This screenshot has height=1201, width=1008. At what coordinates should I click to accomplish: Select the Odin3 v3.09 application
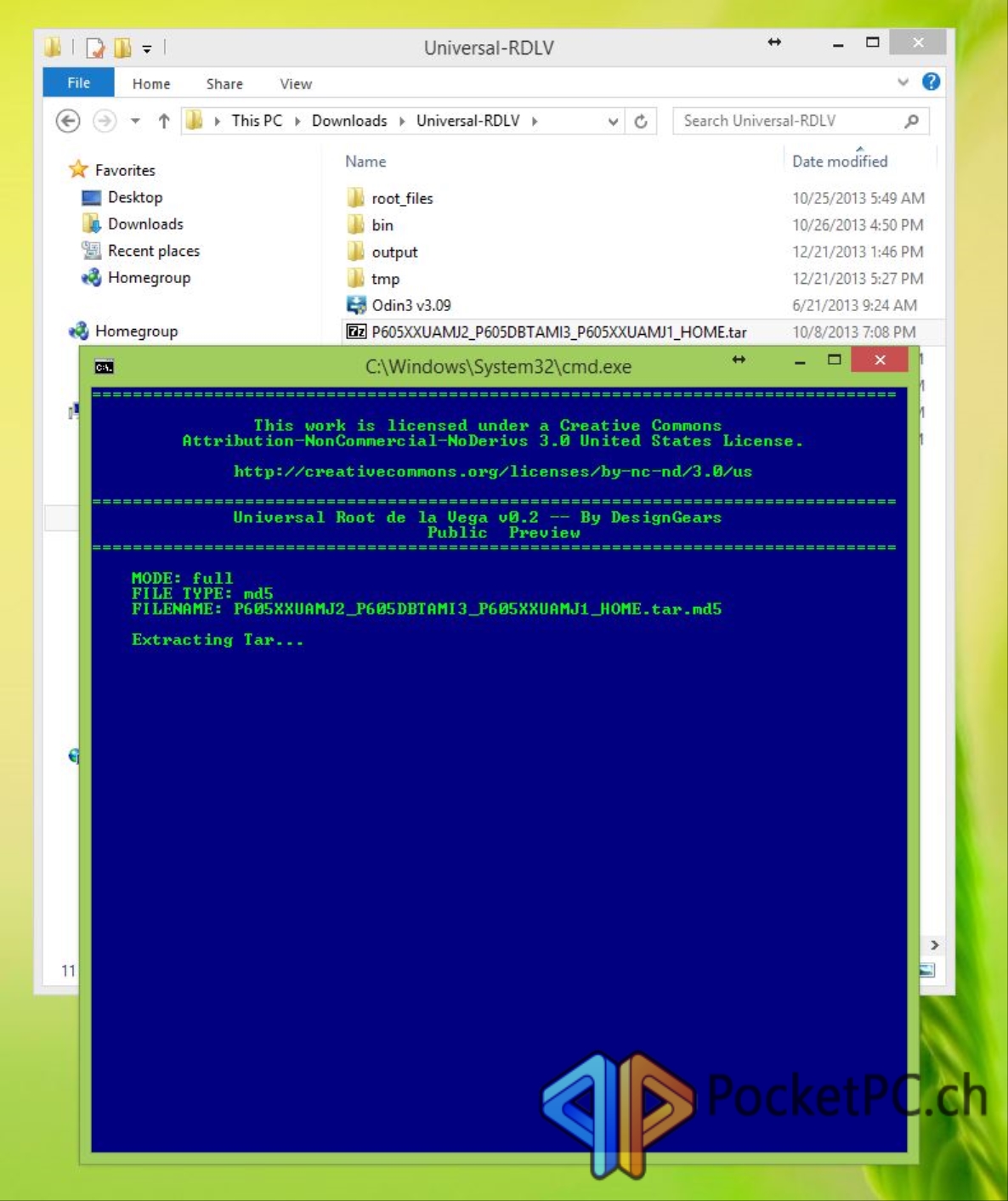point(411,305)
